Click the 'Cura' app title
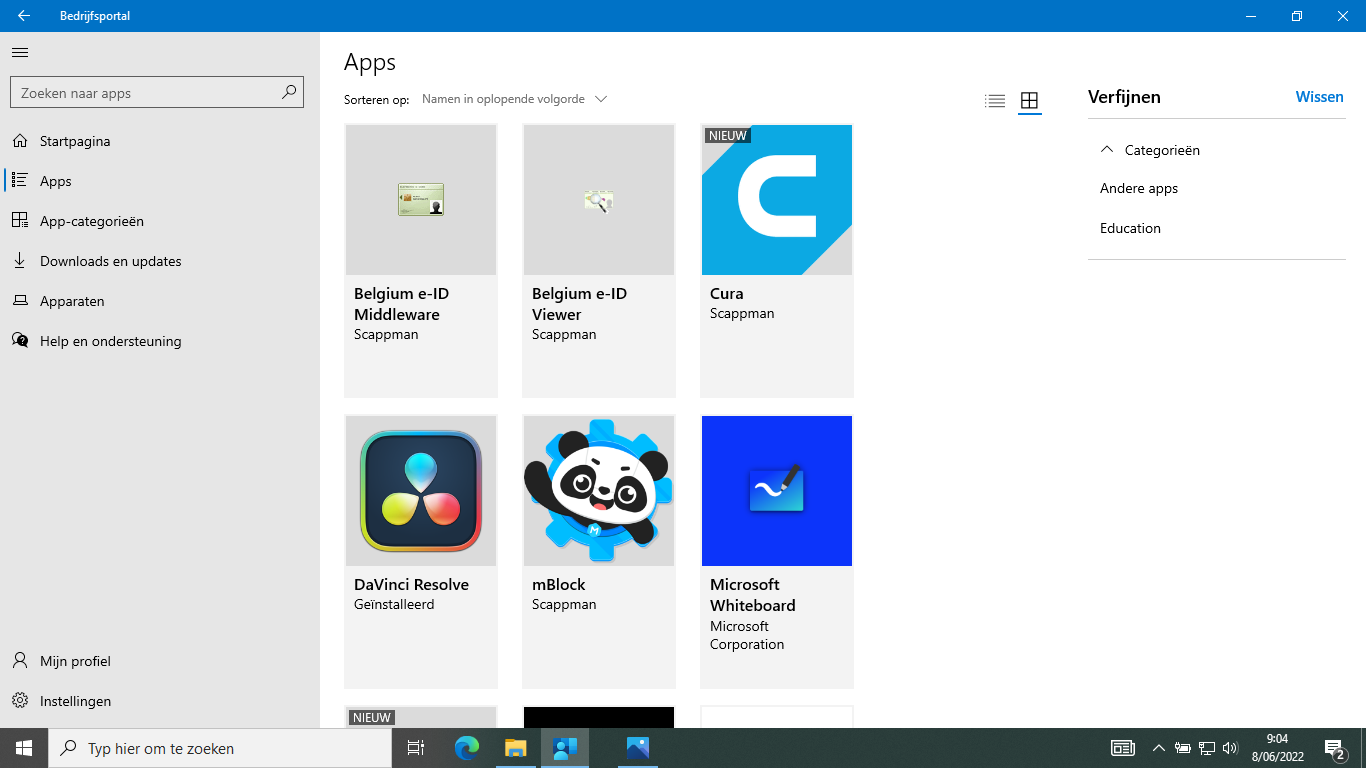 727,294
